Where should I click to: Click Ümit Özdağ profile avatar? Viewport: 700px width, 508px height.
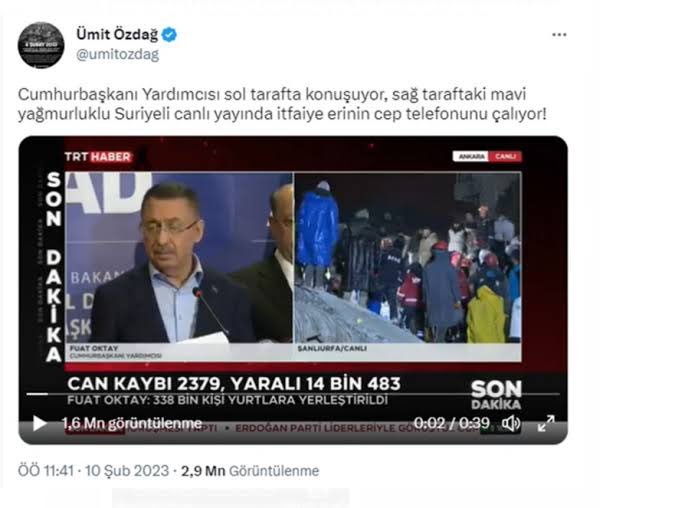pos(41,45)
